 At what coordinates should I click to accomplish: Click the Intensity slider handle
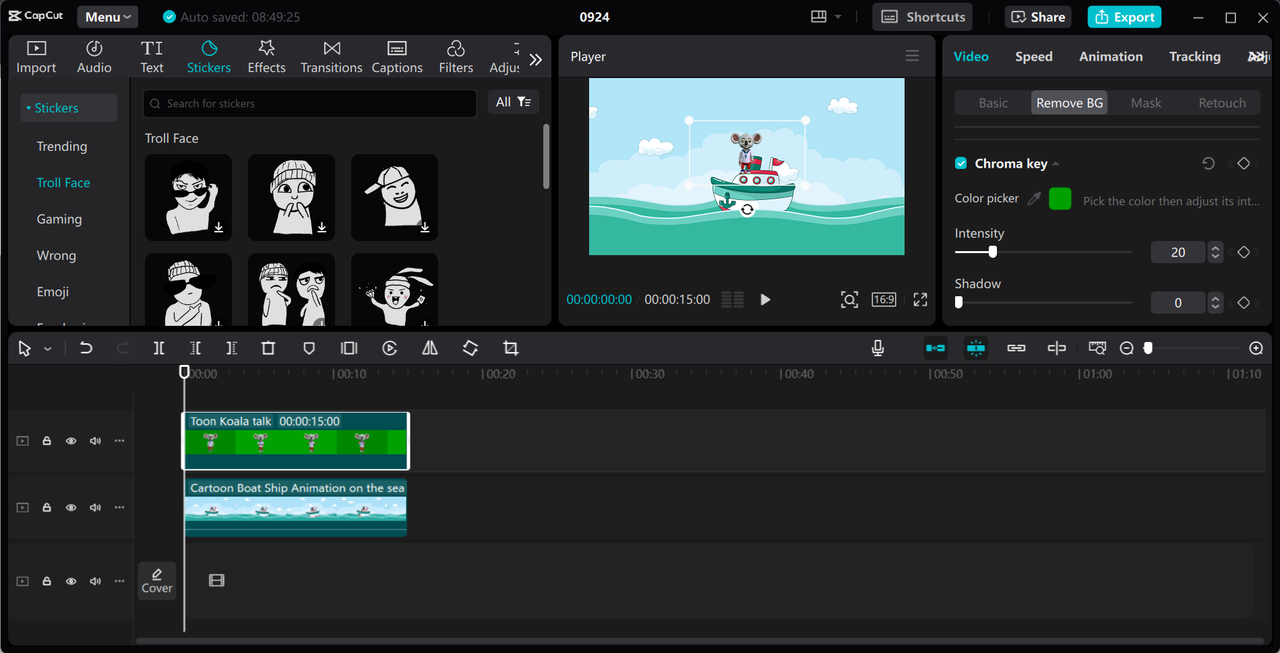(992, 252)
